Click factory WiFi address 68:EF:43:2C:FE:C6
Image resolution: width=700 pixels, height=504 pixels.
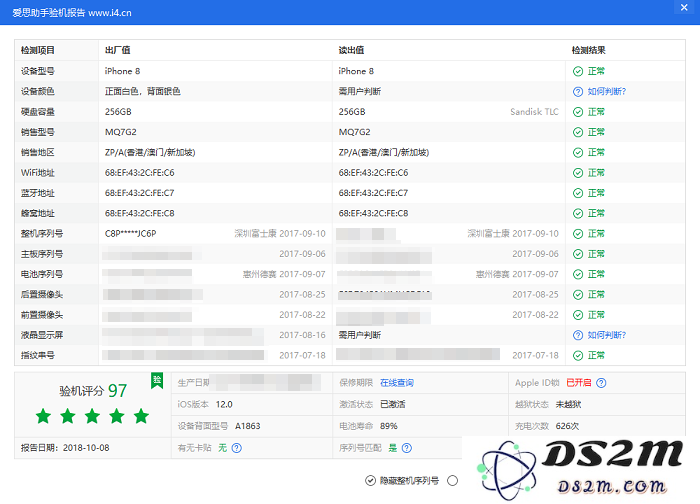point(140,173)
